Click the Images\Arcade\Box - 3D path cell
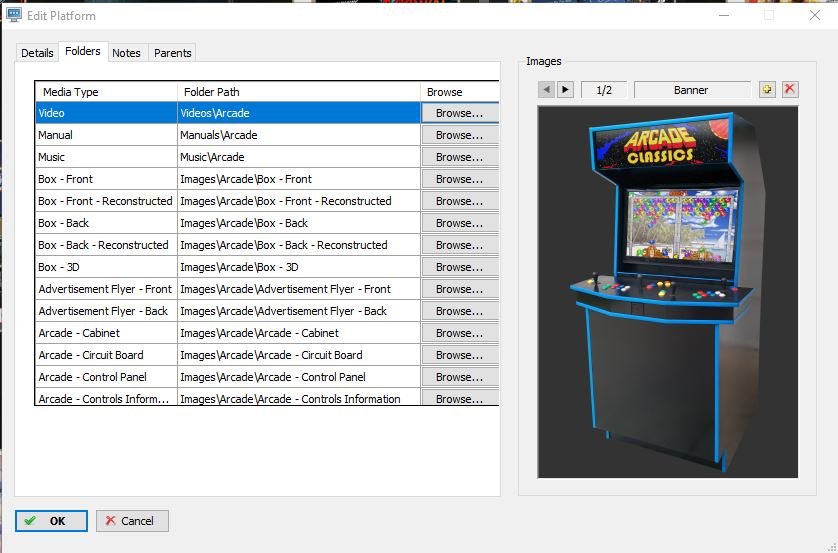Viewport: 838px width, 553px height. (x=299, y=267)
